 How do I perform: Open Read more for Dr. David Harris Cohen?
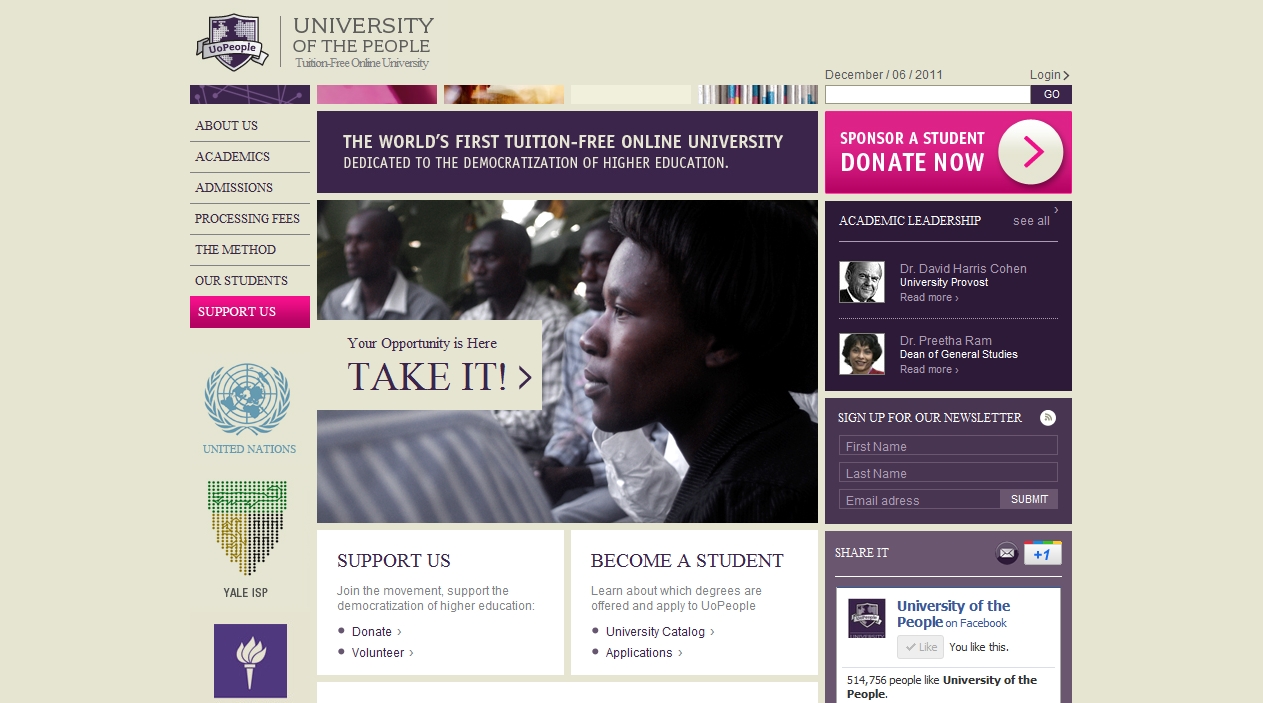[x=928, y=298]
